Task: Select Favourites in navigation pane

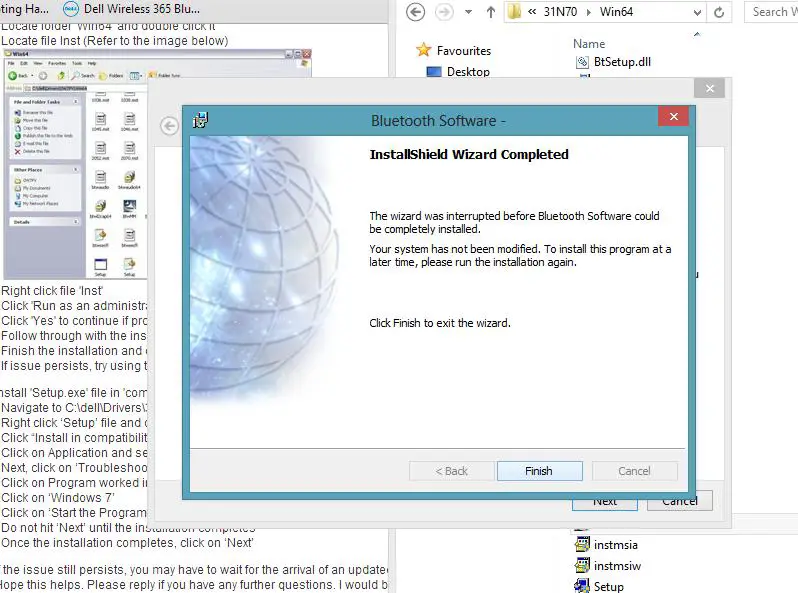Action: (464, 51)
